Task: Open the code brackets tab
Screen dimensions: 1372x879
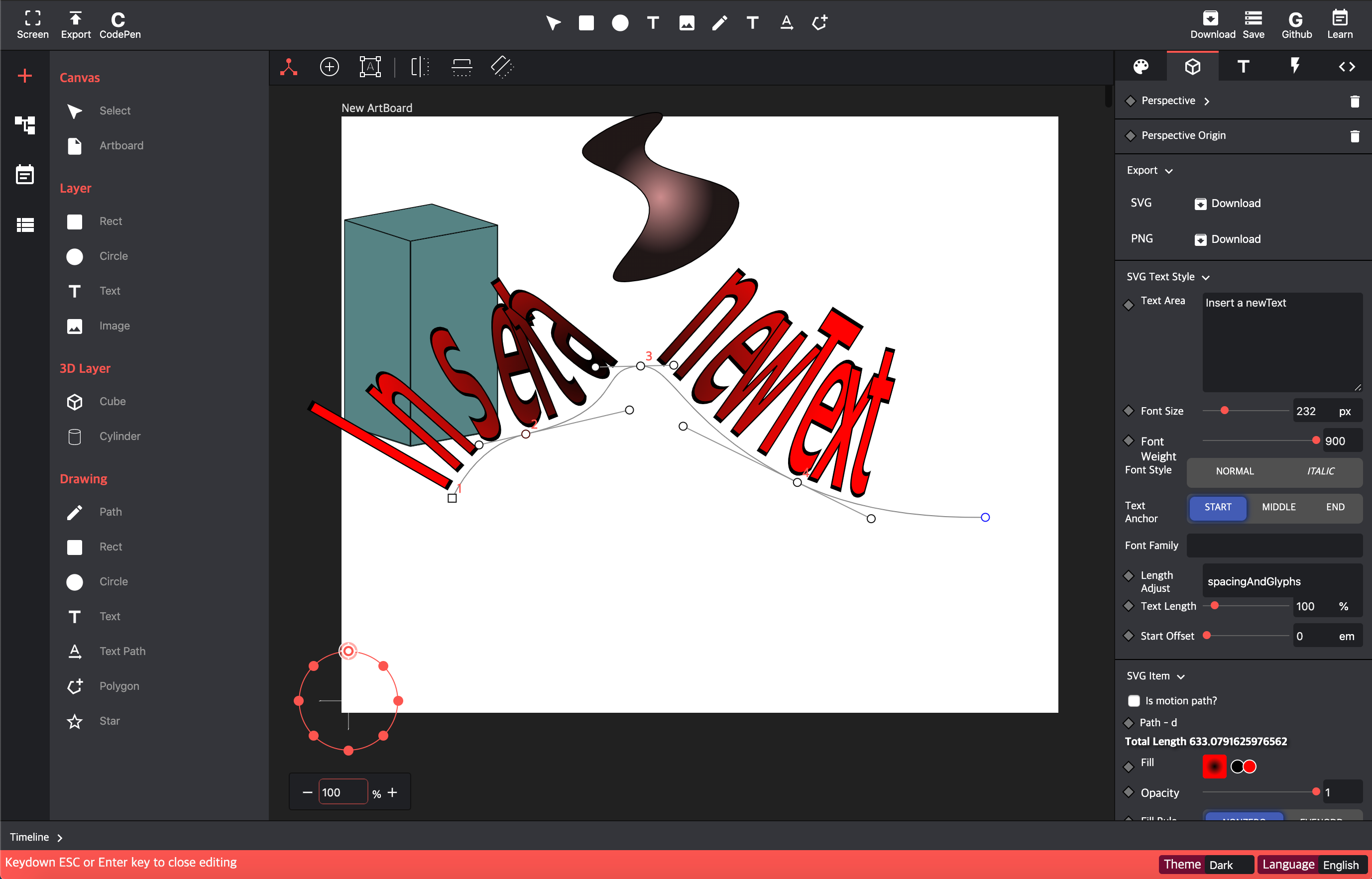Action: point(1346,67)
